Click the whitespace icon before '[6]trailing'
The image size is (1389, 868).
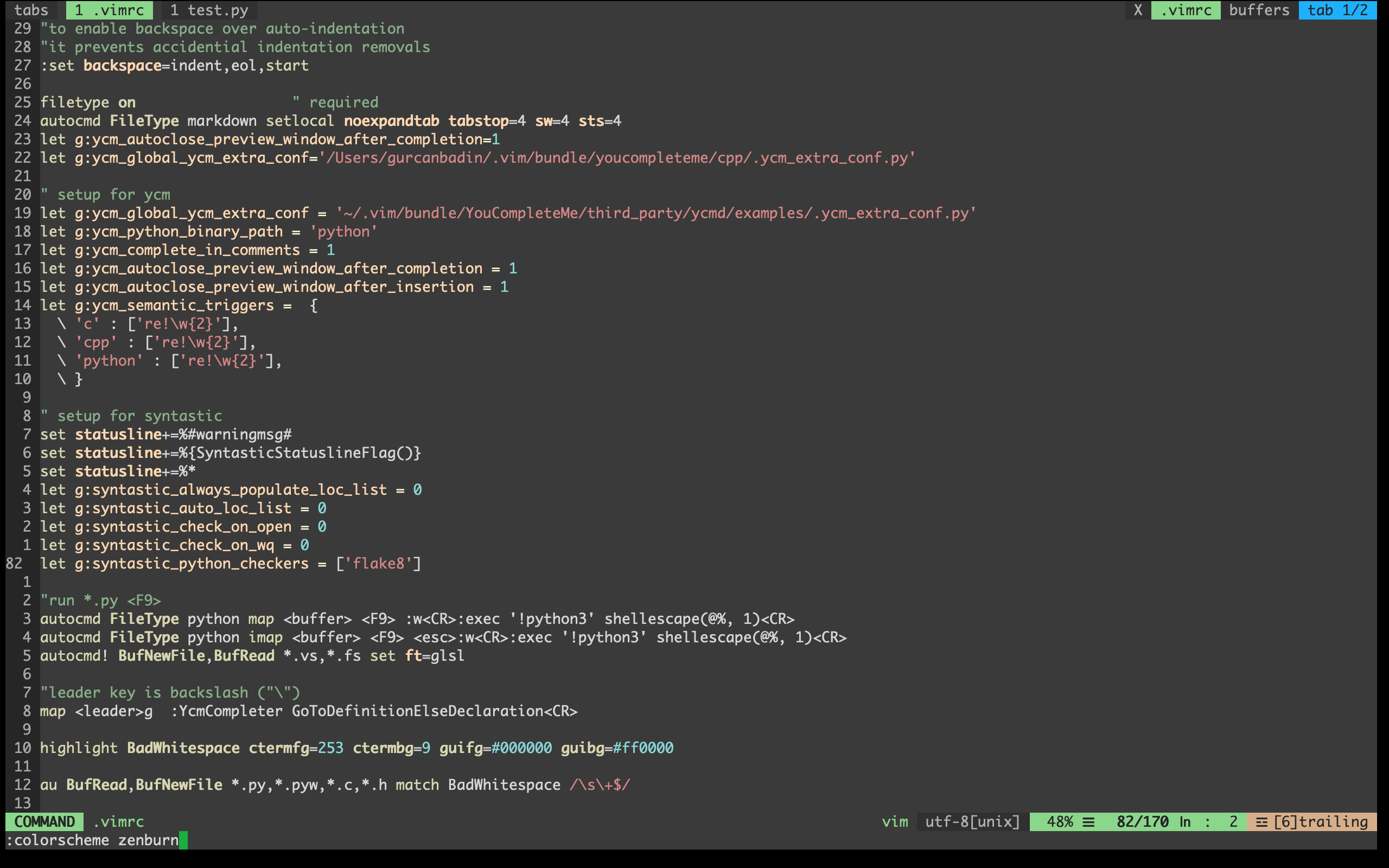[1261, 822]
